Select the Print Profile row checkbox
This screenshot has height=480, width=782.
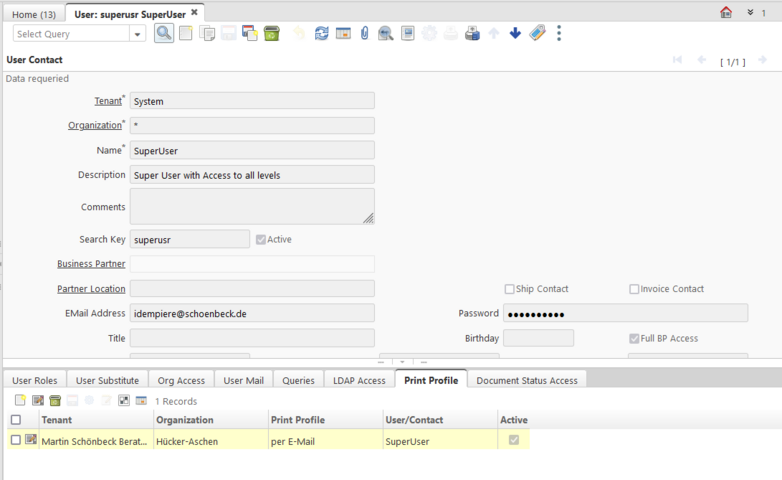pyautogui.click(x=16, y=440)
